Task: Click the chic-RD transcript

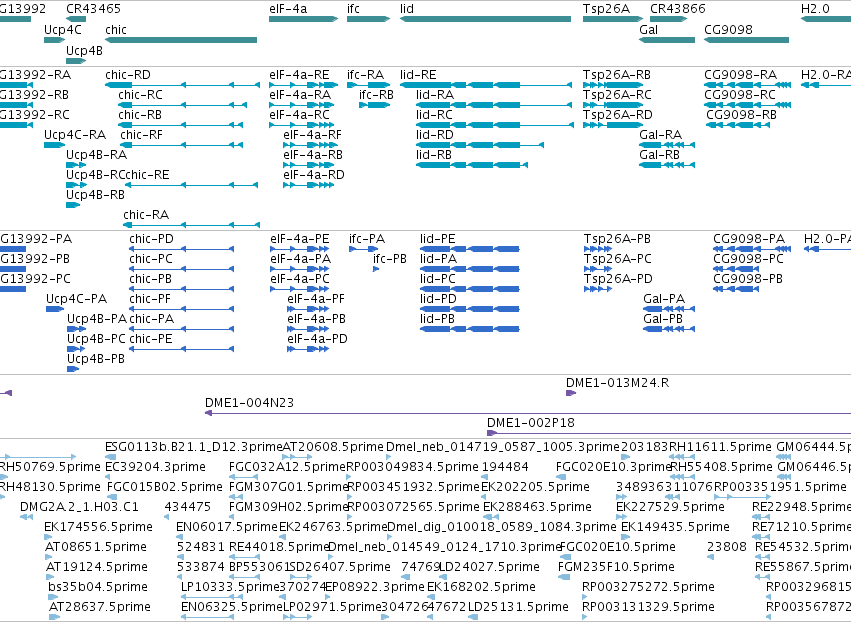Action: (x=182, y=85)
